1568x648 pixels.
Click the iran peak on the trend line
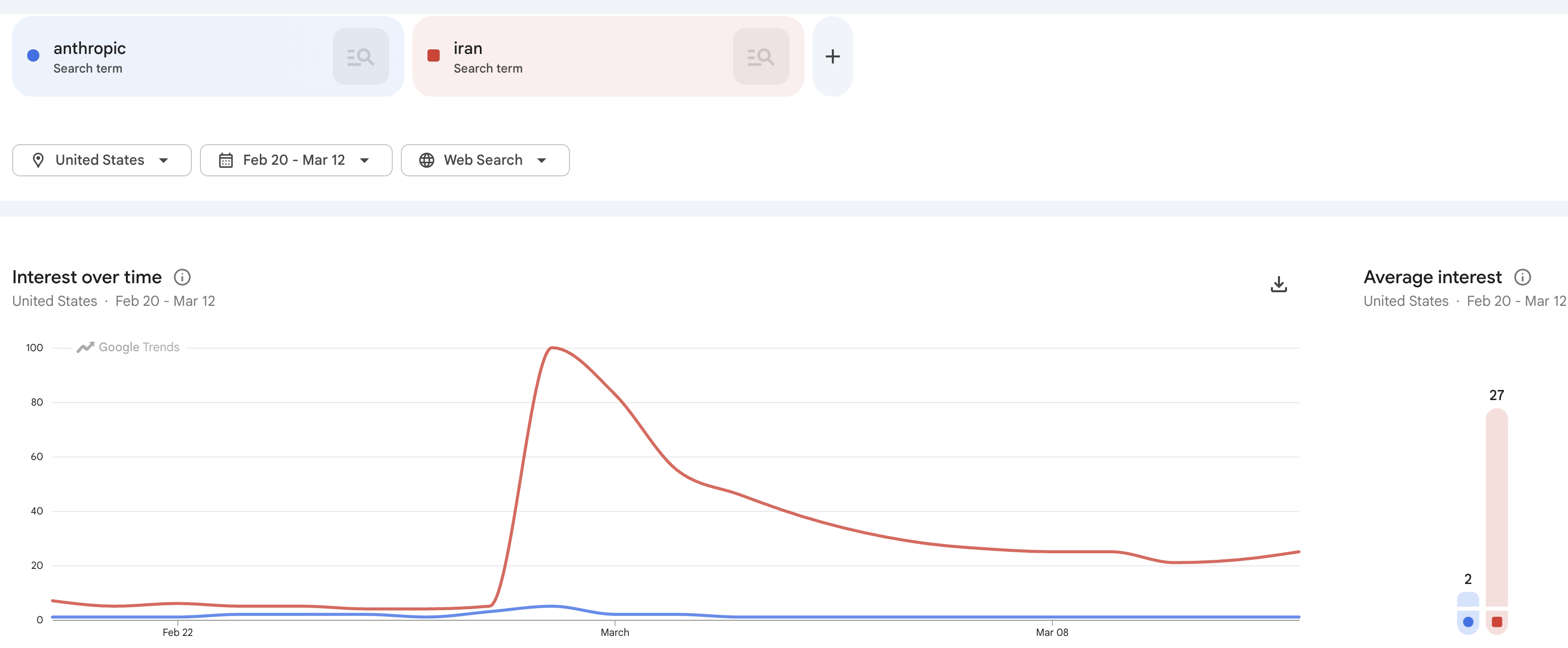[551, 348]
